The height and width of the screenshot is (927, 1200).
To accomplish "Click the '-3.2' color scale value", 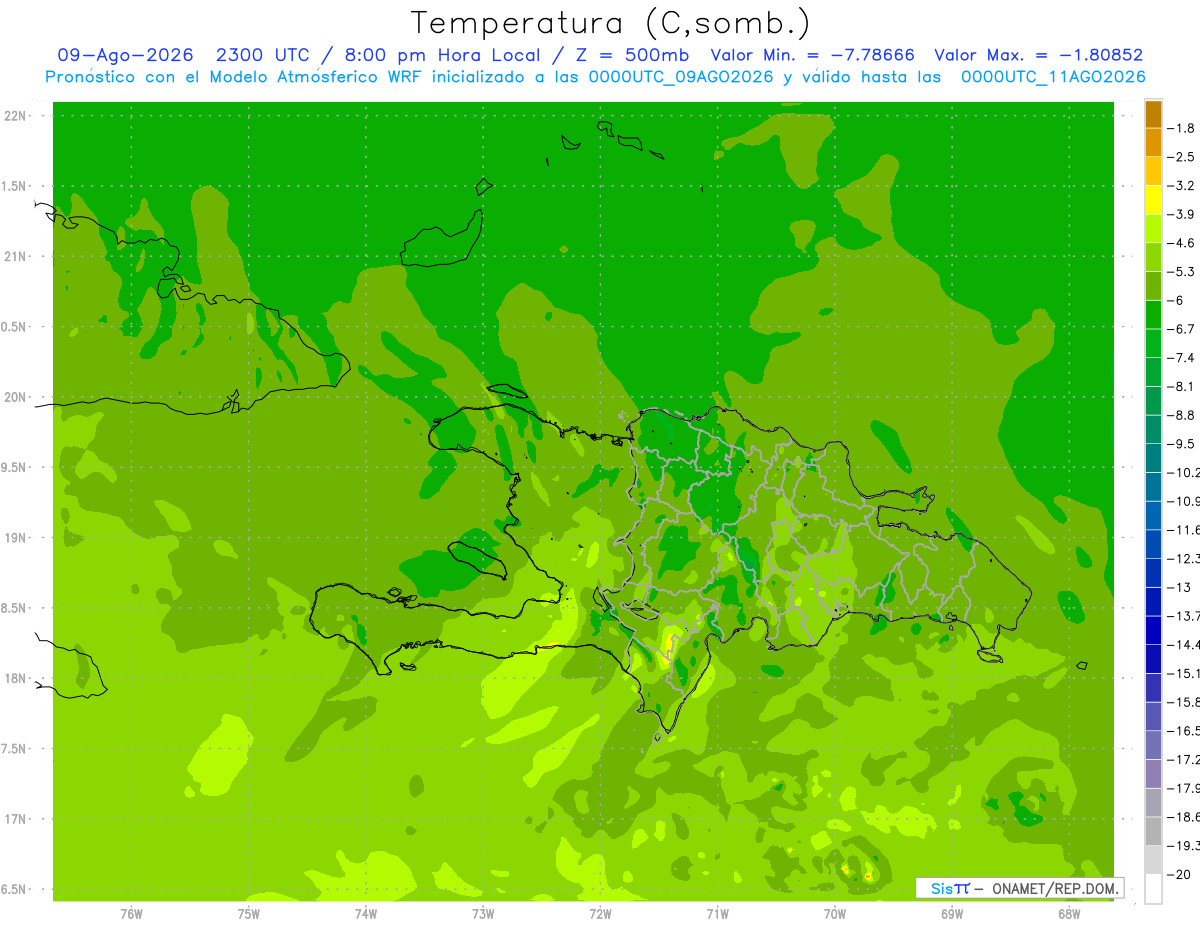I will coord(1181,185).
